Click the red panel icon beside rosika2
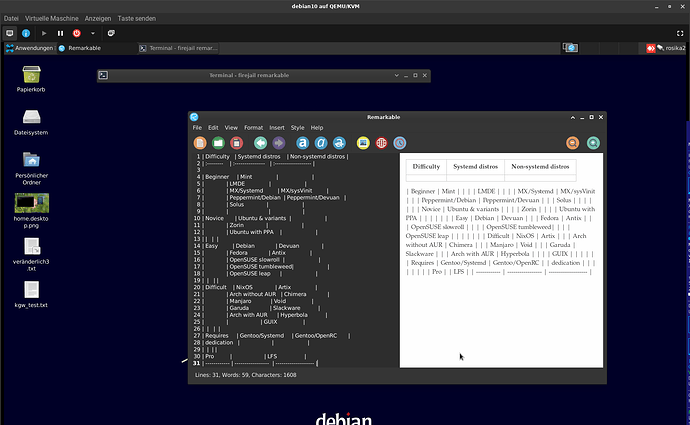Screen dimensions: 690x425 (x=651, y=48)
